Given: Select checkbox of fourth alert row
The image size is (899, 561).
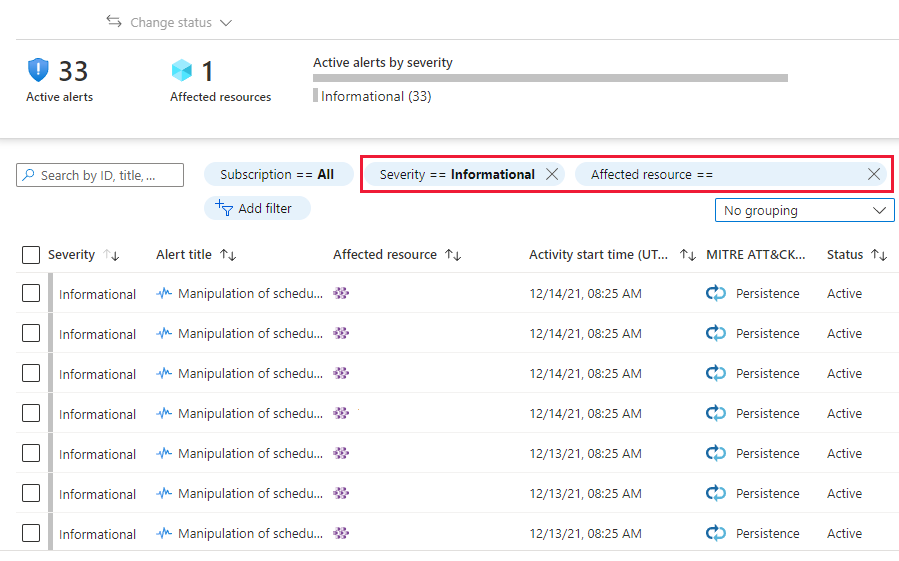Looking at the screenshot, I should (x=31, y=413).
